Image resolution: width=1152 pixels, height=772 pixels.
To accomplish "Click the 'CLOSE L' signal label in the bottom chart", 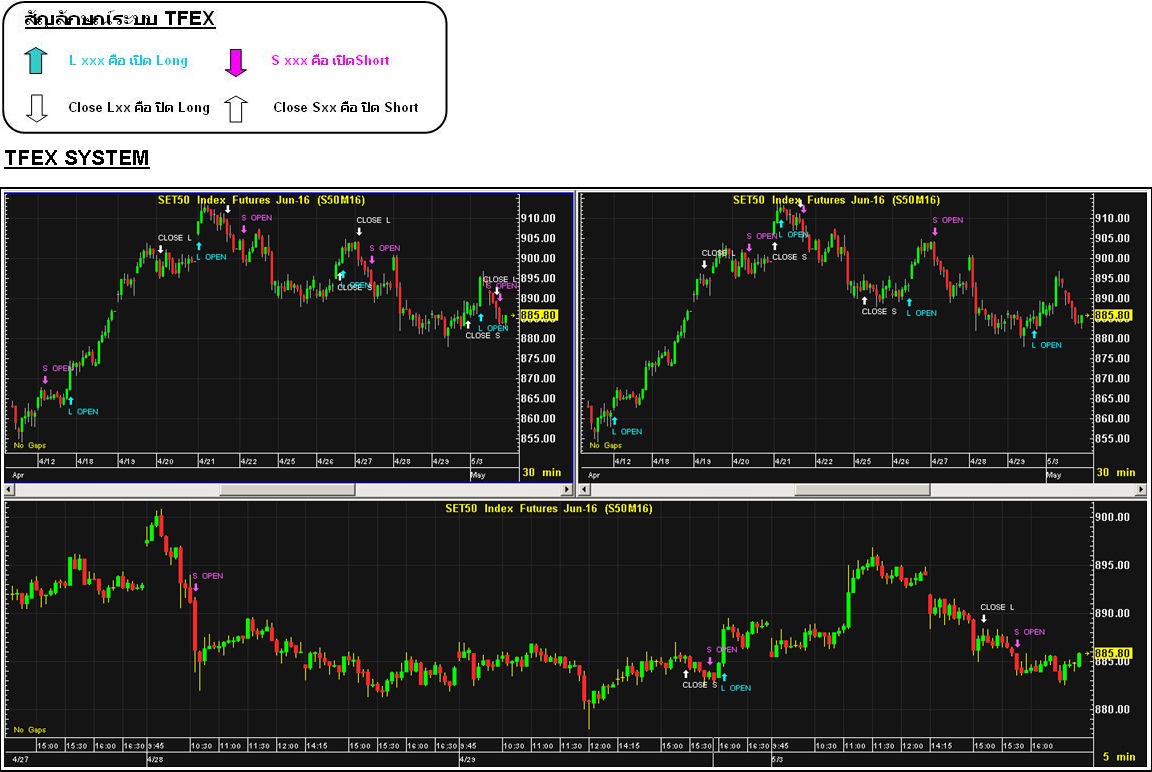I will pos(997,607).
